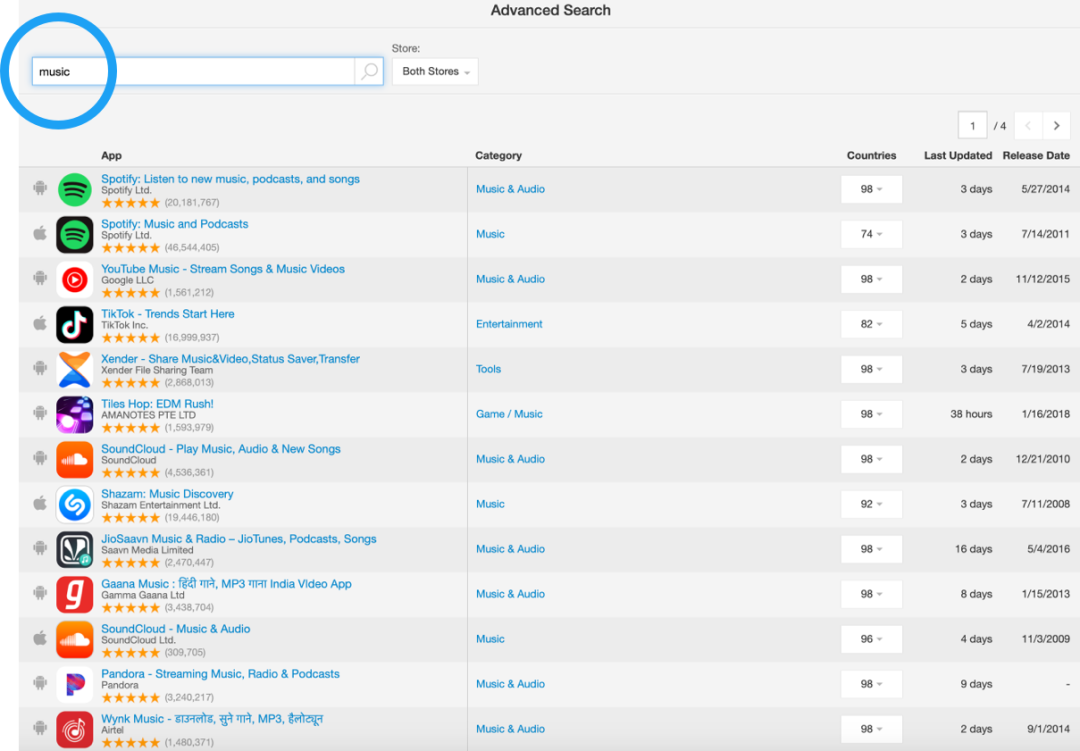
Task: Open Pandora - Streaming Music link
Action: coord(220,674)
